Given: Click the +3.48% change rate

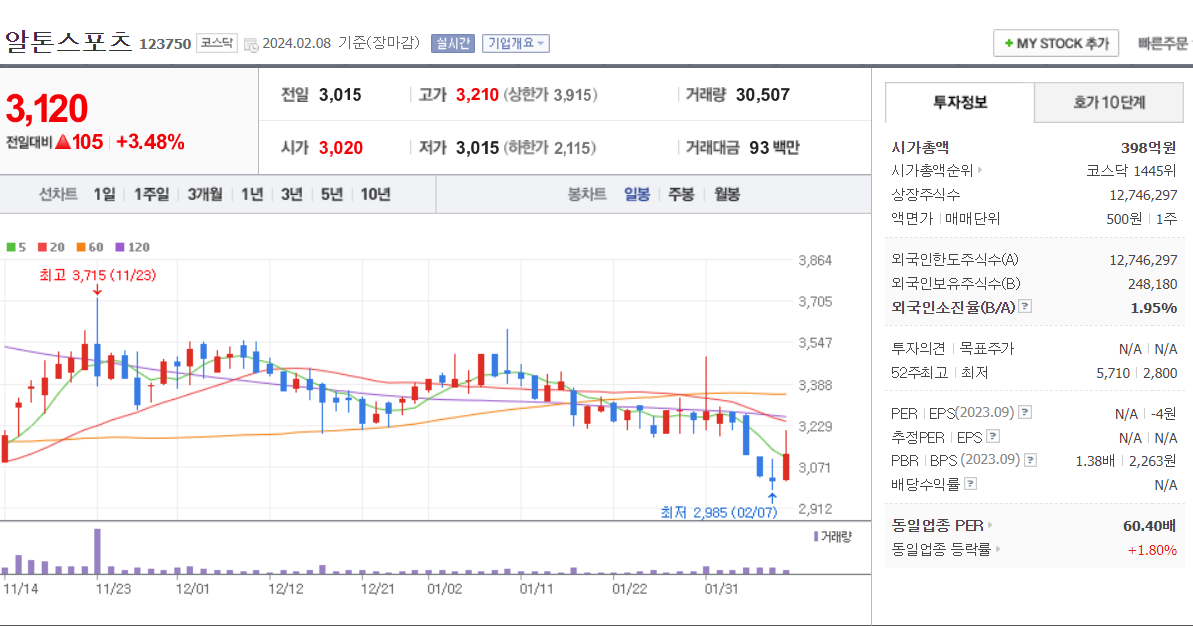Looking at the screenshot, I should tap(150, 142).
